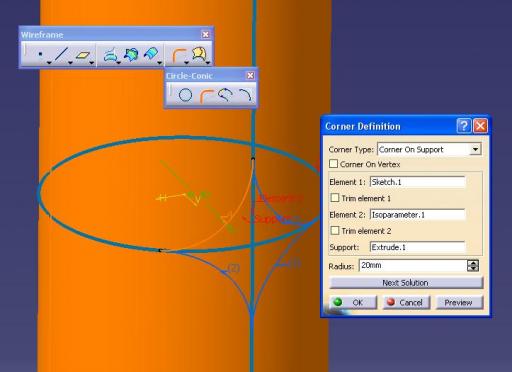This screenshot has height=372, width=512.
Task: Expand the Point tool flyout arrow
Action: tap(49, 63)
